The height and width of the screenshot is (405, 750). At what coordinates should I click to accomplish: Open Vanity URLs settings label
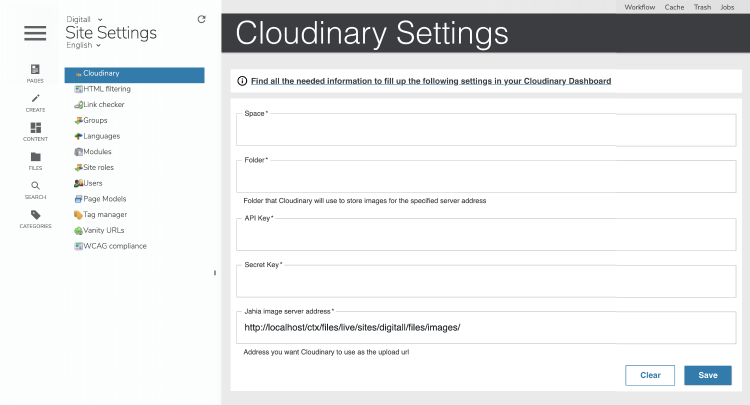tap(104, 230)
